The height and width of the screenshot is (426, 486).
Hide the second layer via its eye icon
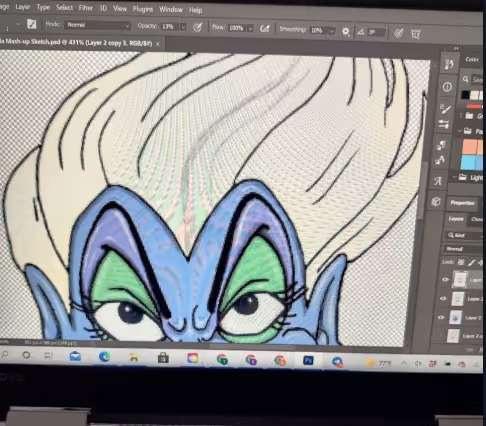coord(443,298)
